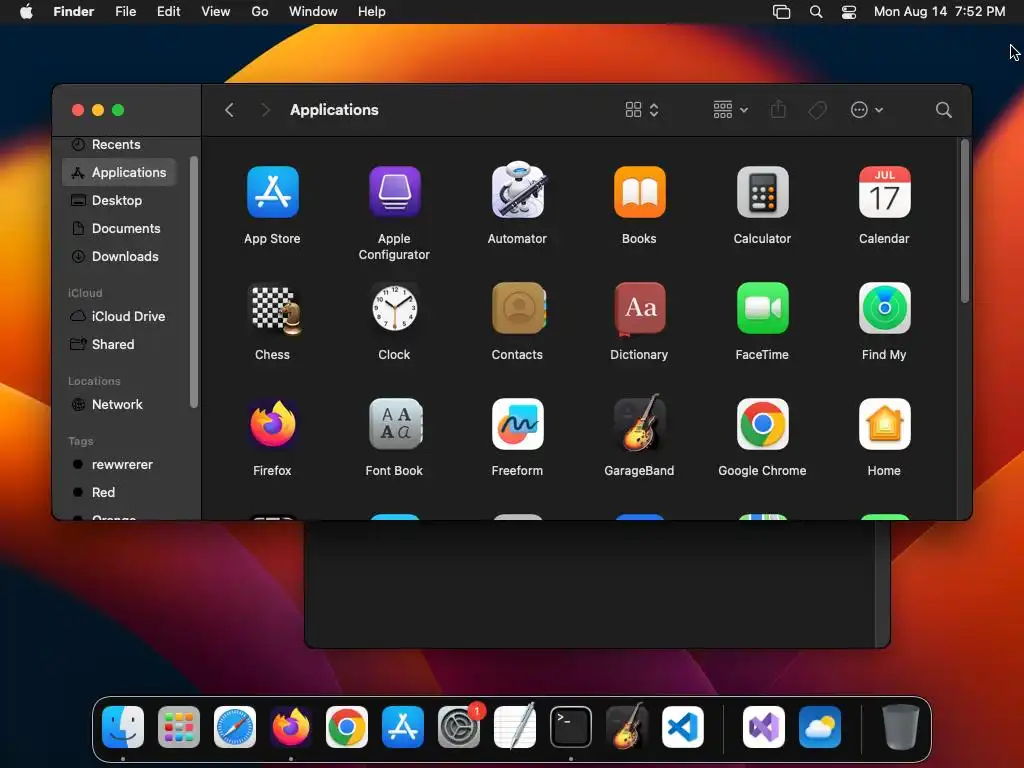The height and width of the screenshot is (768, 1024).
Task: Select GarageBand in the Applications folder
Action: (639, 423)
